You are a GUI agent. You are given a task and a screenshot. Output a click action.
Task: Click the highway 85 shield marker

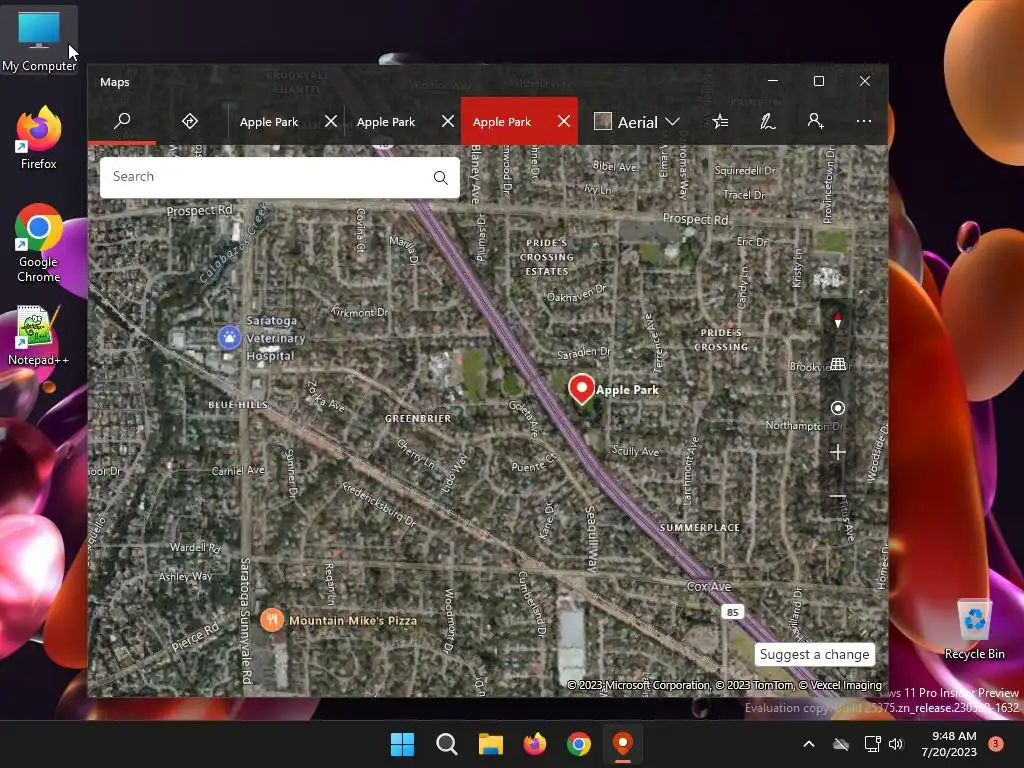pyautogui.click(x=733, y=612)
